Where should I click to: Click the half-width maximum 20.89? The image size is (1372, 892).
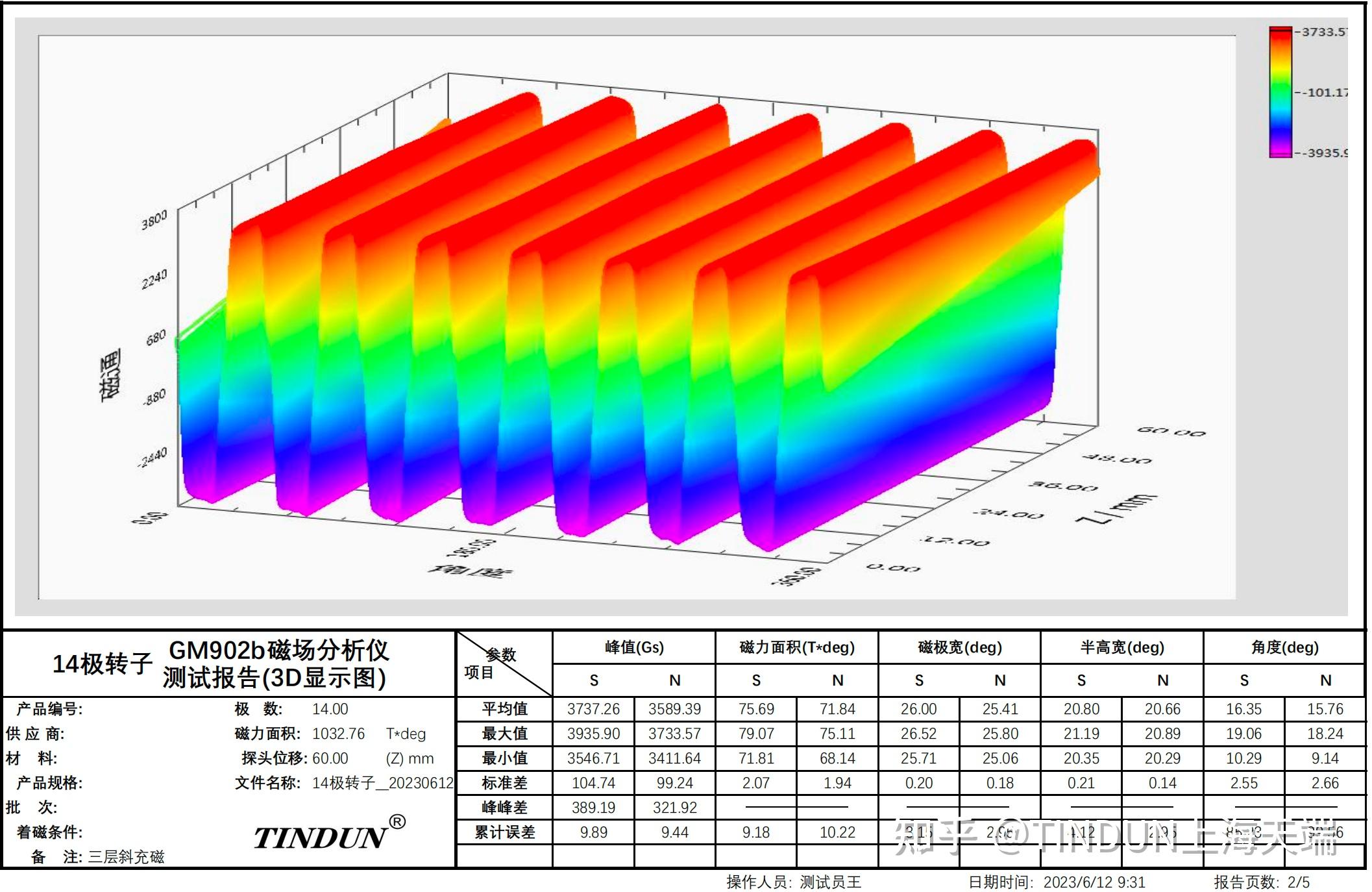pos(1162,734)
